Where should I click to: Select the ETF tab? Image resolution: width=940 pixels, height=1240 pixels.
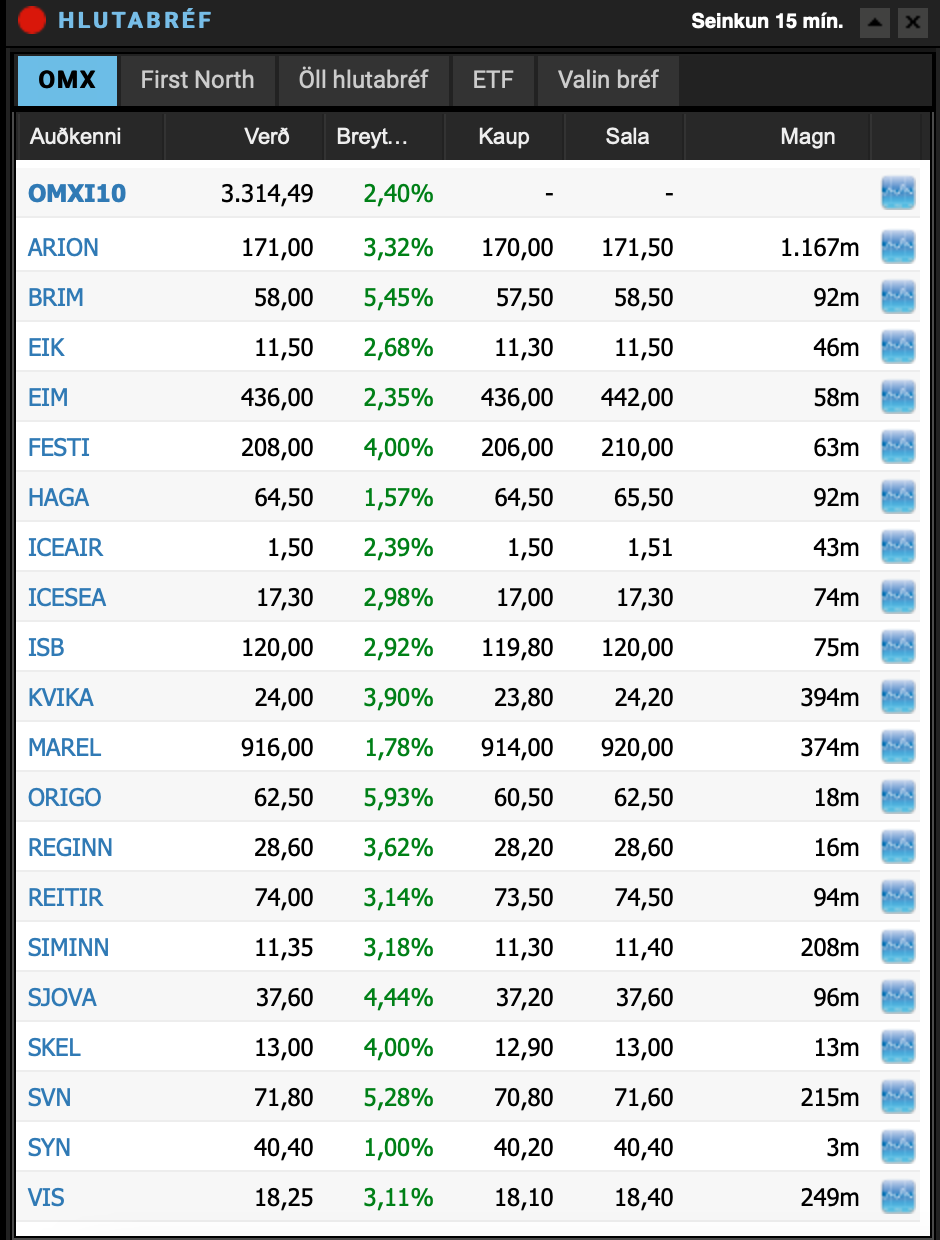point(493,80)
